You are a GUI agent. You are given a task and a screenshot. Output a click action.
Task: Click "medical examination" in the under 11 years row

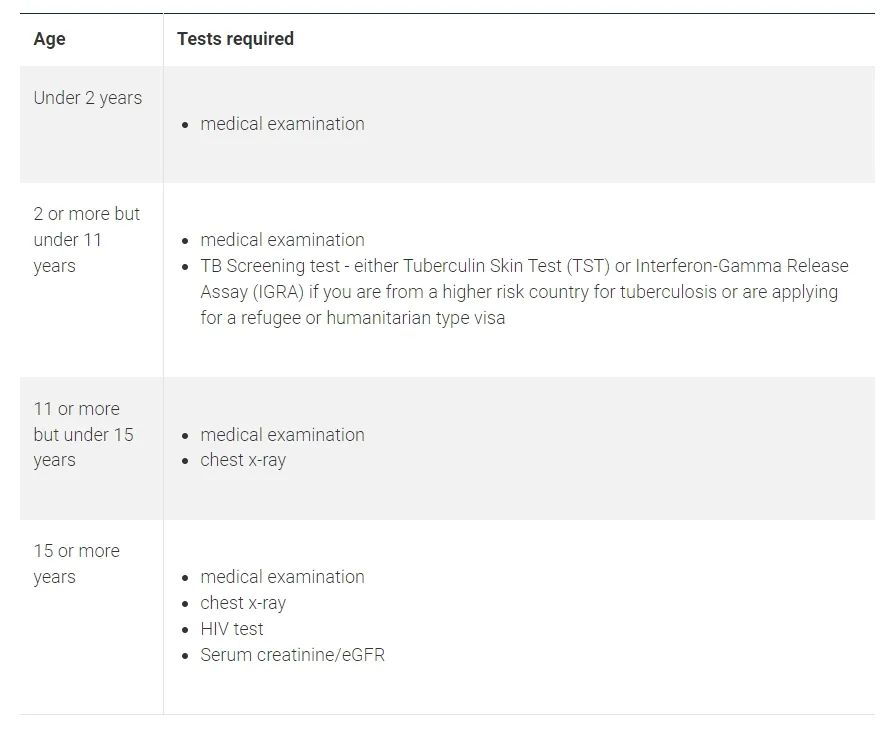[282, 240]
